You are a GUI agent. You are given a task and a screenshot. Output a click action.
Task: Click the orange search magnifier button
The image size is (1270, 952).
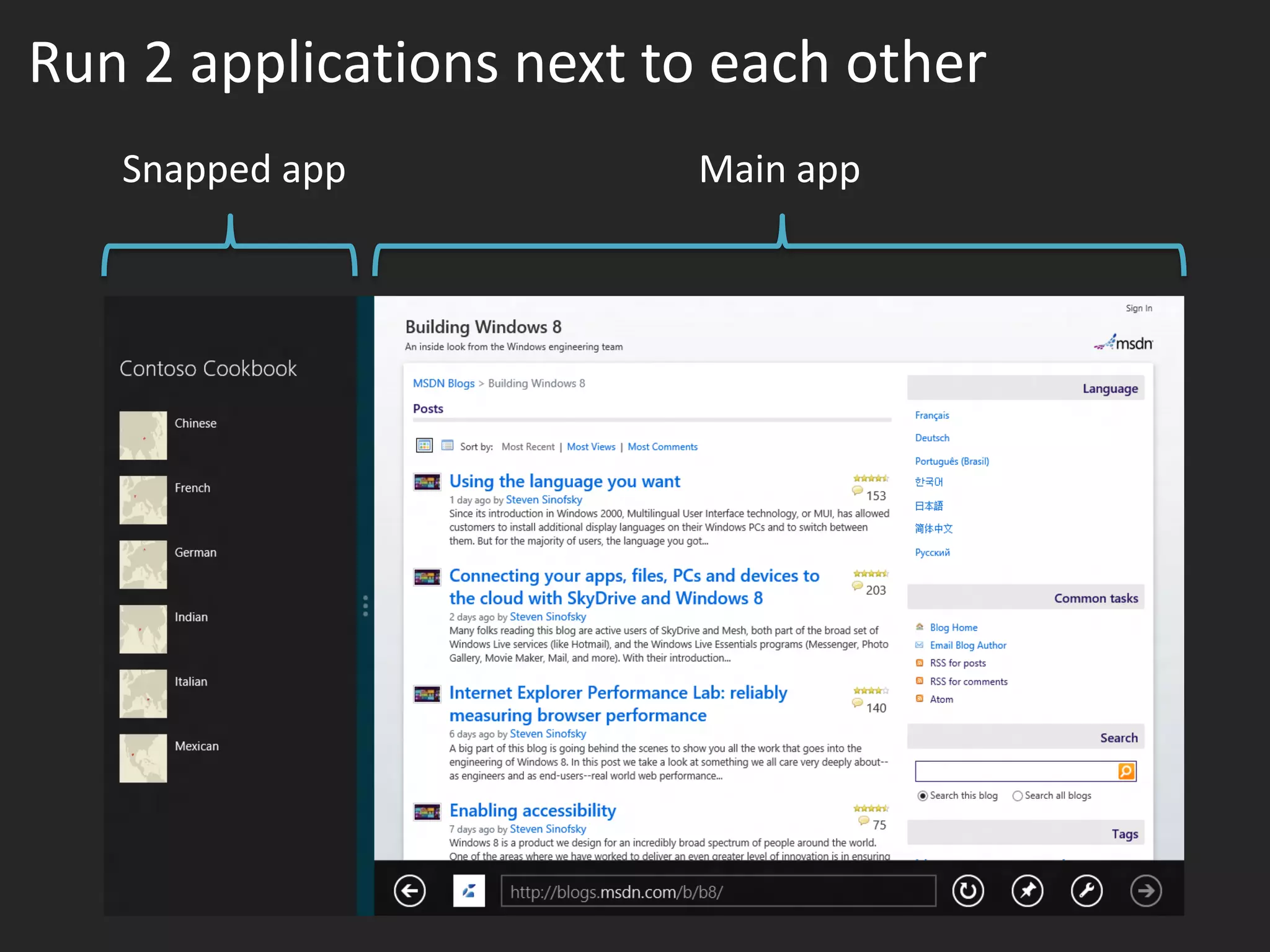(1126, 771)
